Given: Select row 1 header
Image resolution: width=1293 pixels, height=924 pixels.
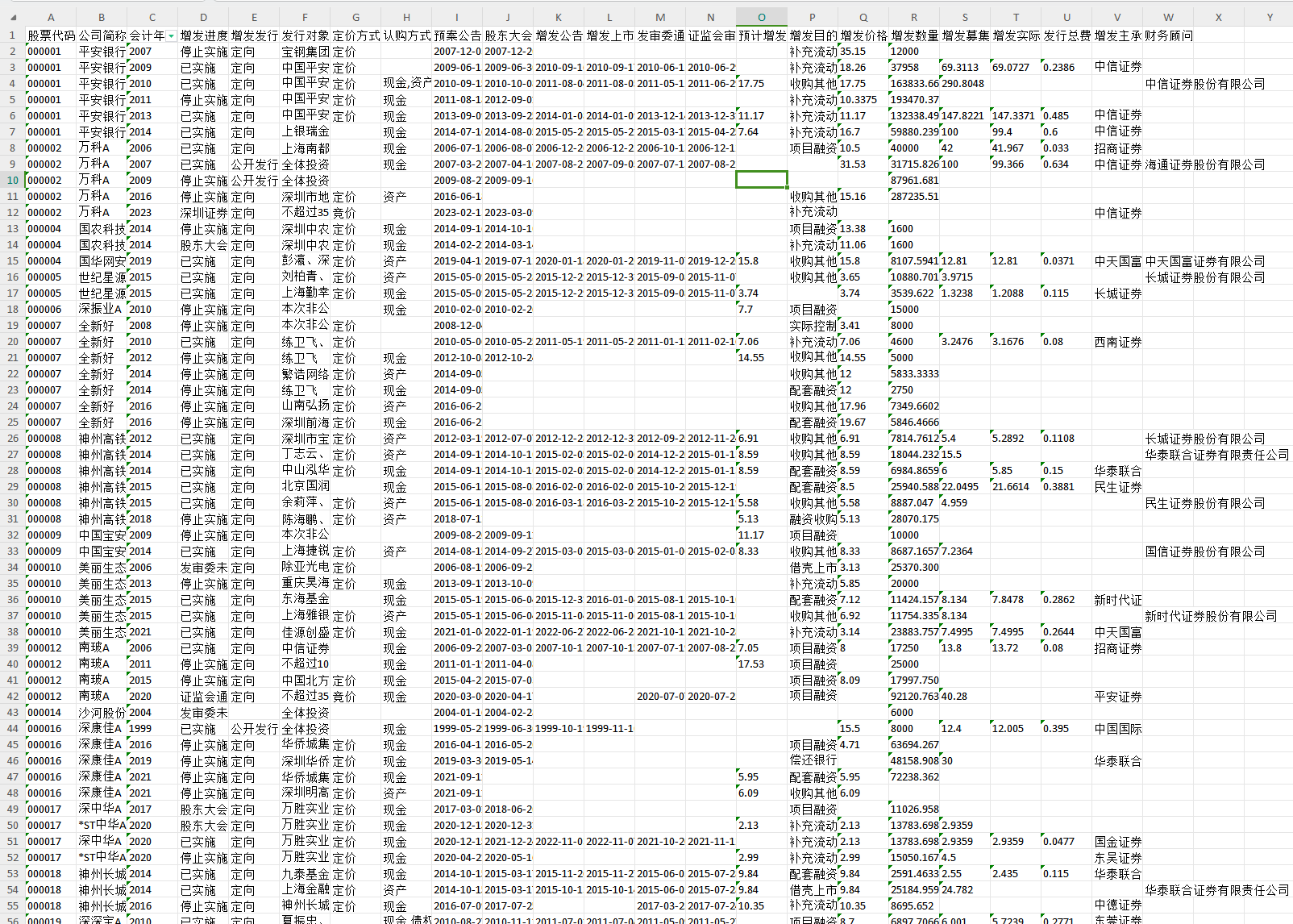Looking at the screenshot, I should 12,35.
